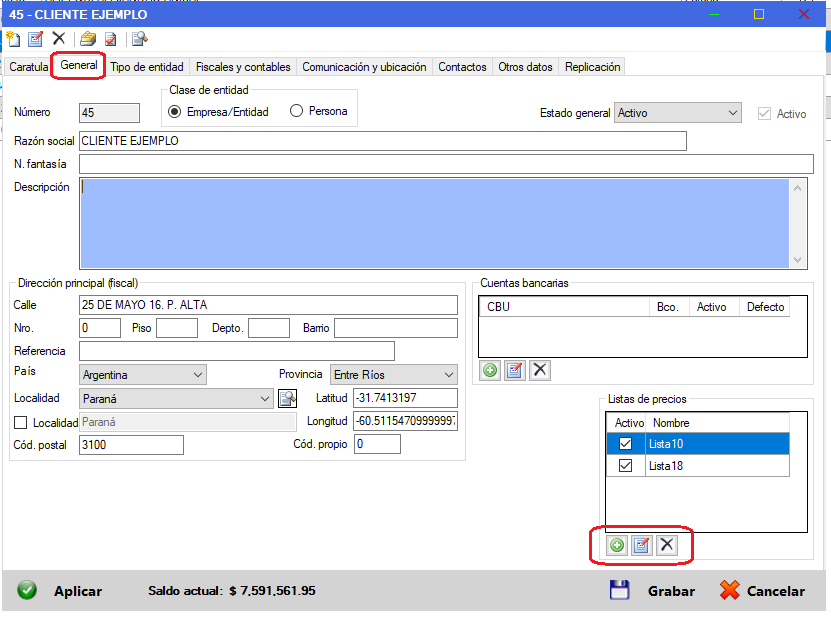The height and width of the screenshot is (617, 831).
Task: Expand the País dropdown
Action: click(x=196, y=375)
